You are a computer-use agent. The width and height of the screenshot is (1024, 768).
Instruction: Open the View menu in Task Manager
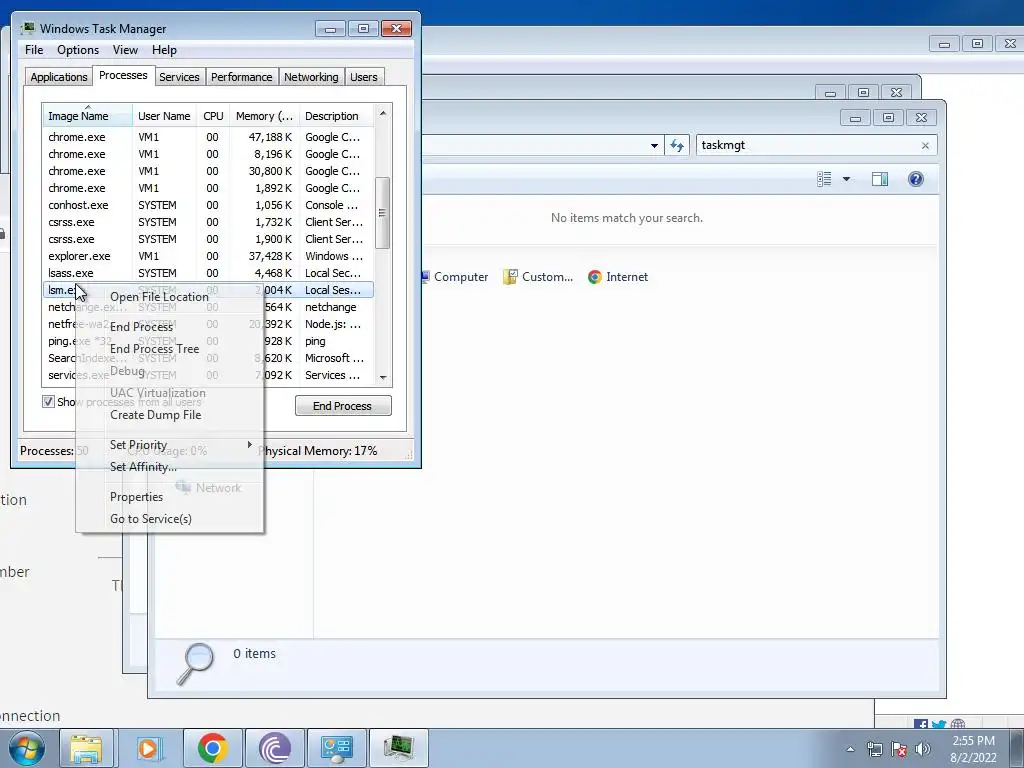click(x=125, y=50)
